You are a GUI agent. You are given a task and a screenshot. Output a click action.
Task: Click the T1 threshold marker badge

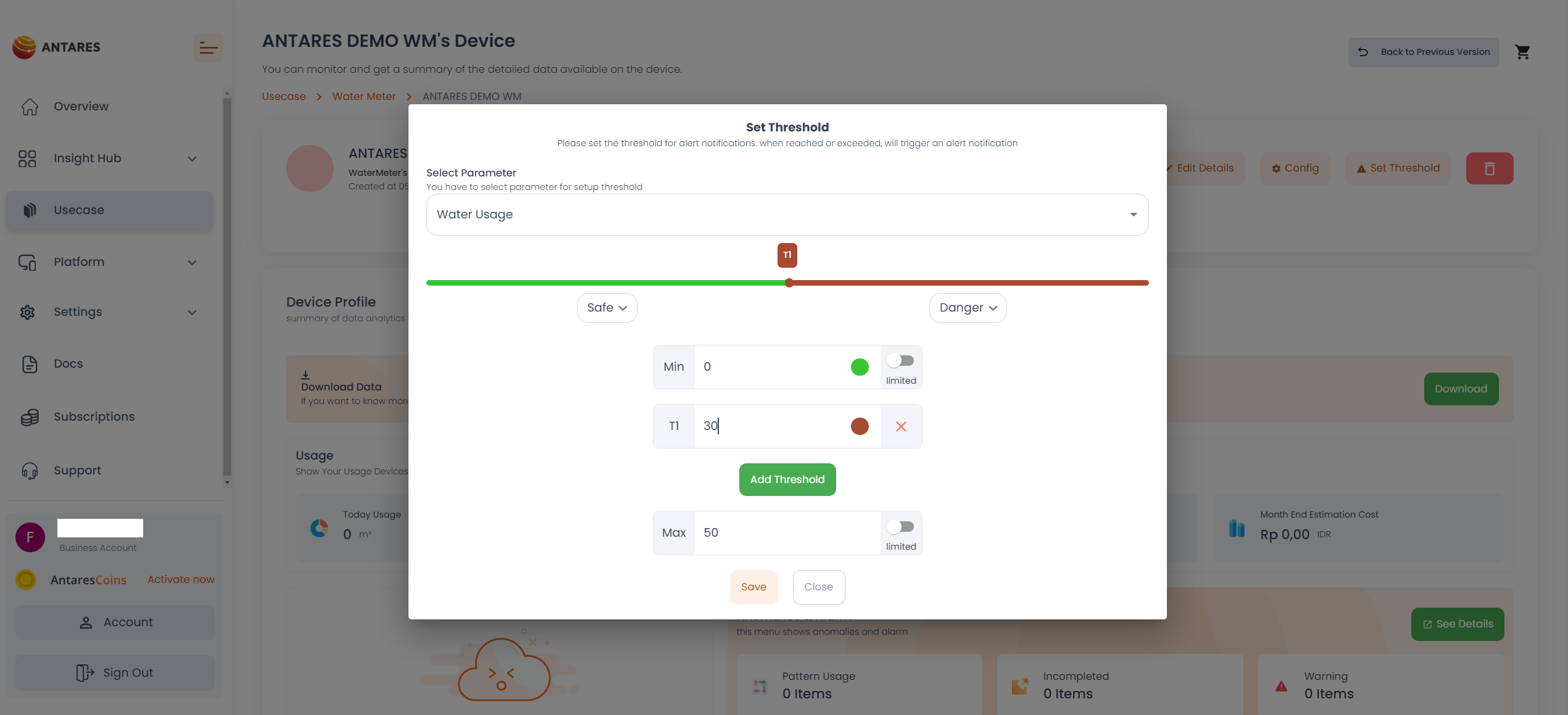(x=787, y=255)
